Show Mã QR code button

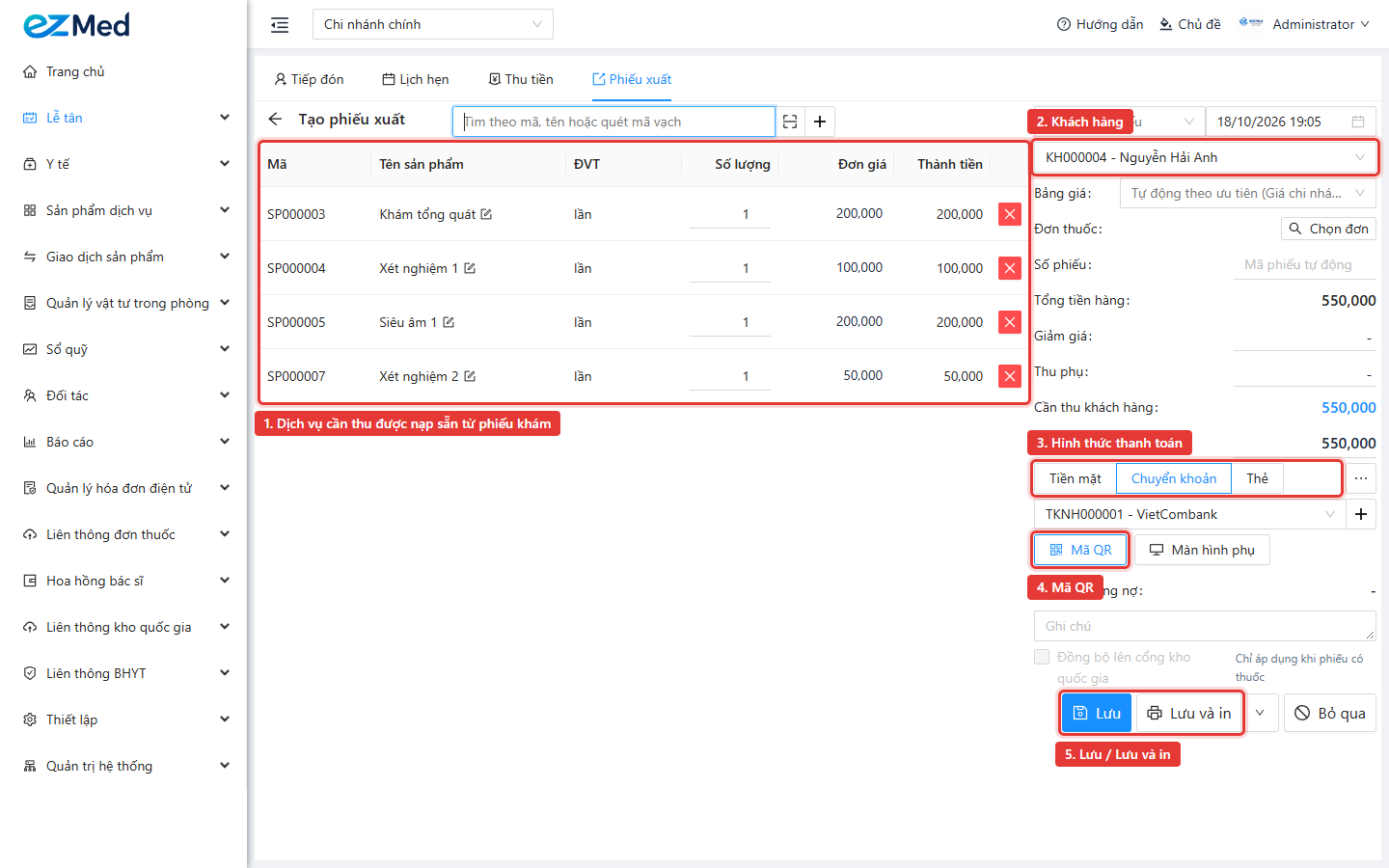(1080, 550)
